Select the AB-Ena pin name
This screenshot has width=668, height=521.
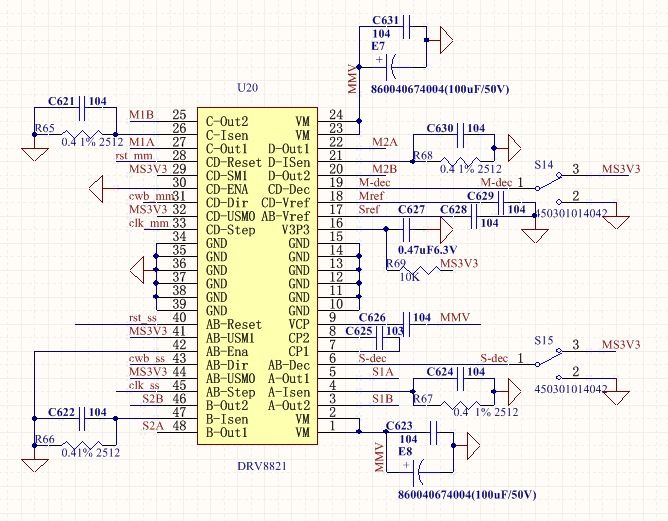click(227, 352)
